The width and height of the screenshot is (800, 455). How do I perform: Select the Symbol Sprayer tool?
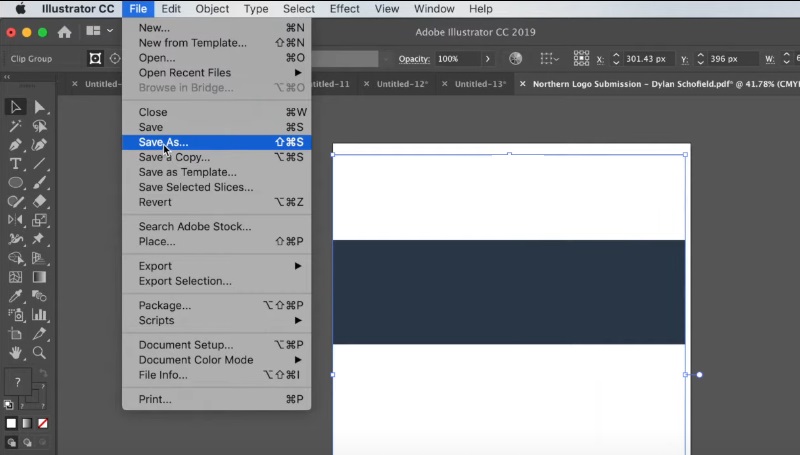tap(15, 315)
